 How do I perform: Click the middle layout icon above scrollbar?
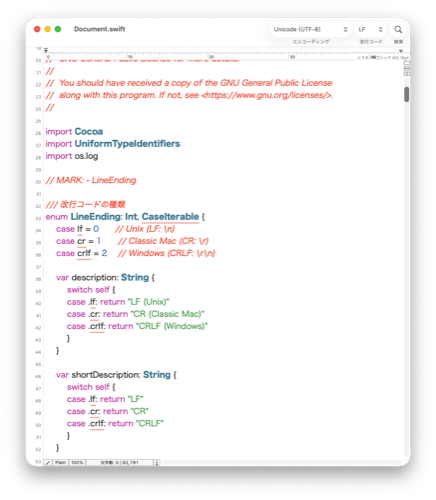(x=407, y=68)
